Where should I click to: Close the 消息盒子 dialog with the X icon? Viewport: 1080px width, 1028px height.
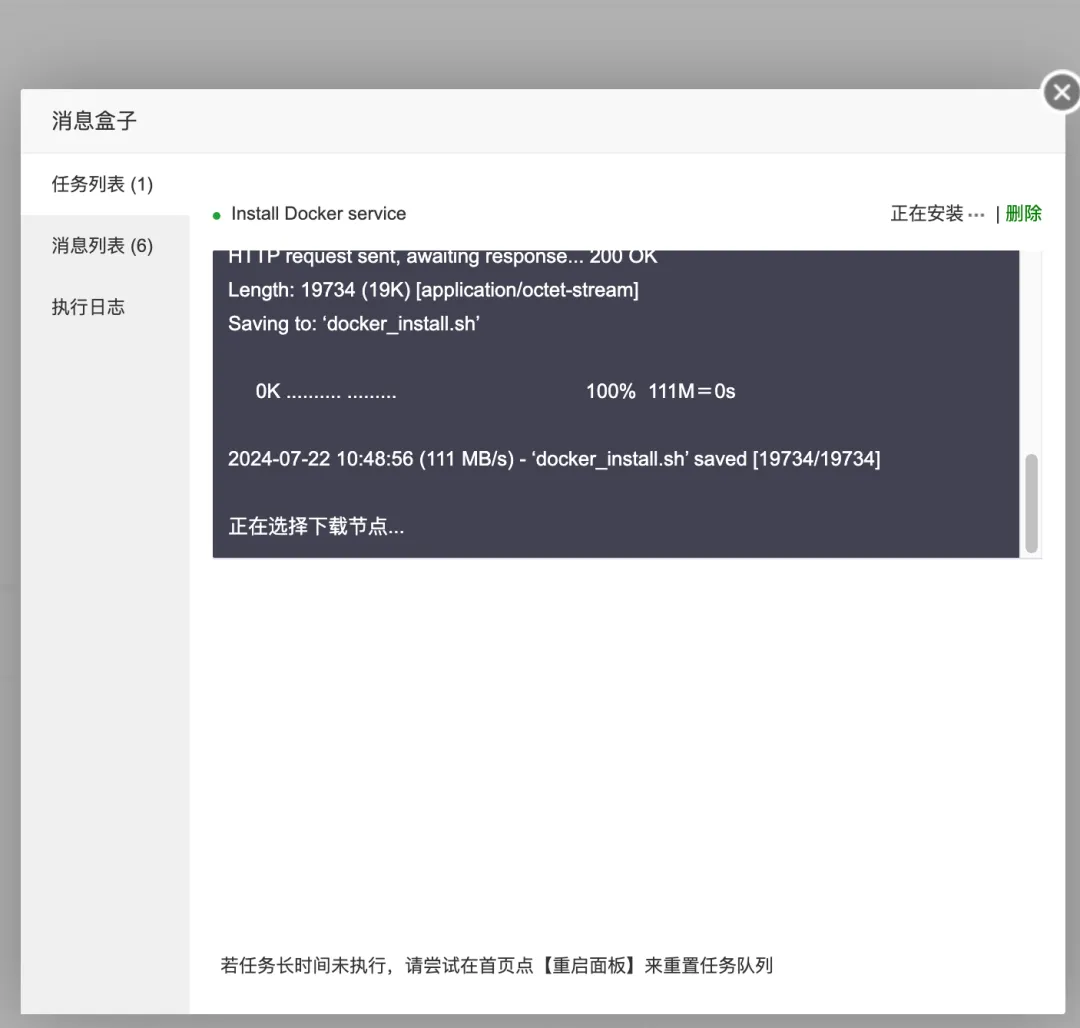[x=1060, y=93]
